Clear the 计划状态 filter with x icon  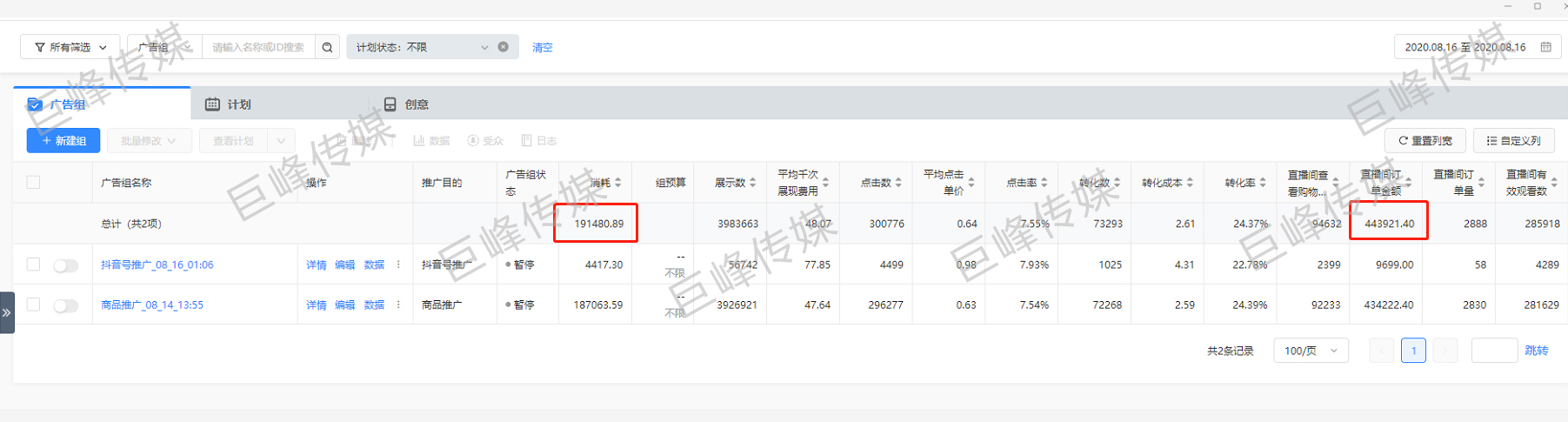pyautogui.click(x=503, y=47)
